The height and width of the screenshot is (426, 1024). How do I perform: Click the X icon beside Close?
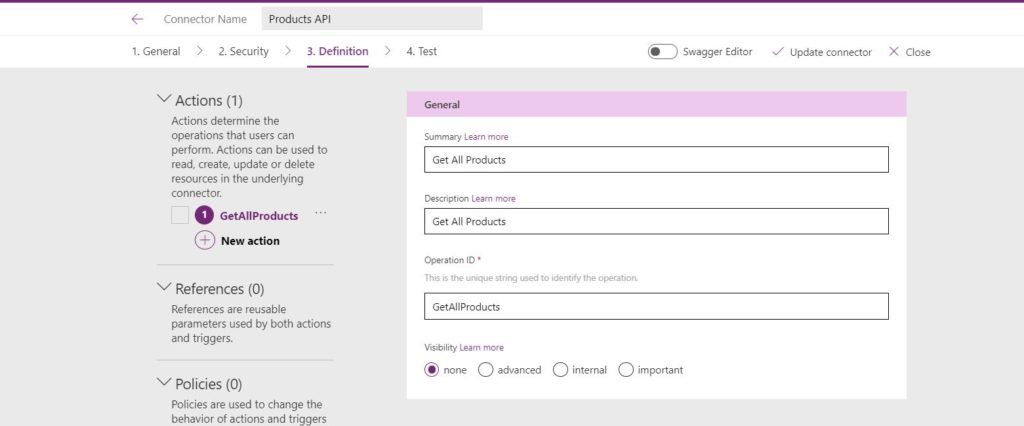[x=894, y=52]
